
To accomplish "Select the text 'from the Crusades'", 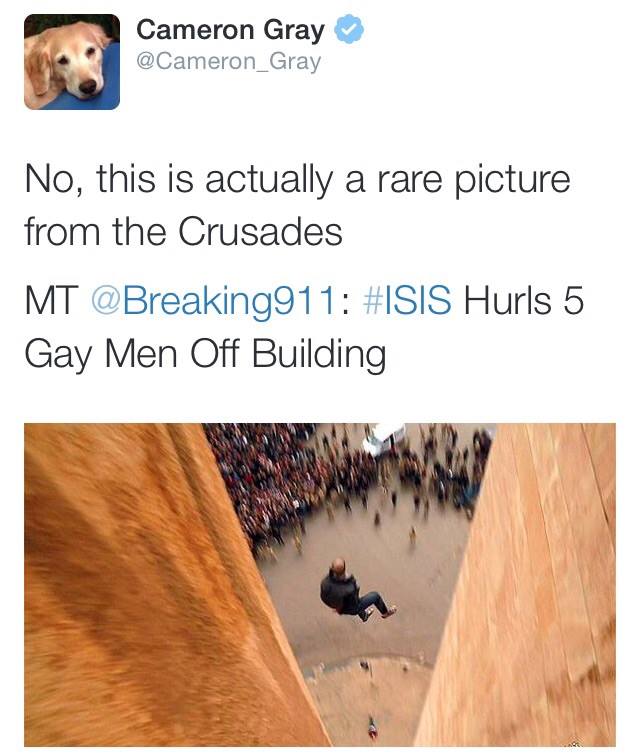I will pos(183,232).
